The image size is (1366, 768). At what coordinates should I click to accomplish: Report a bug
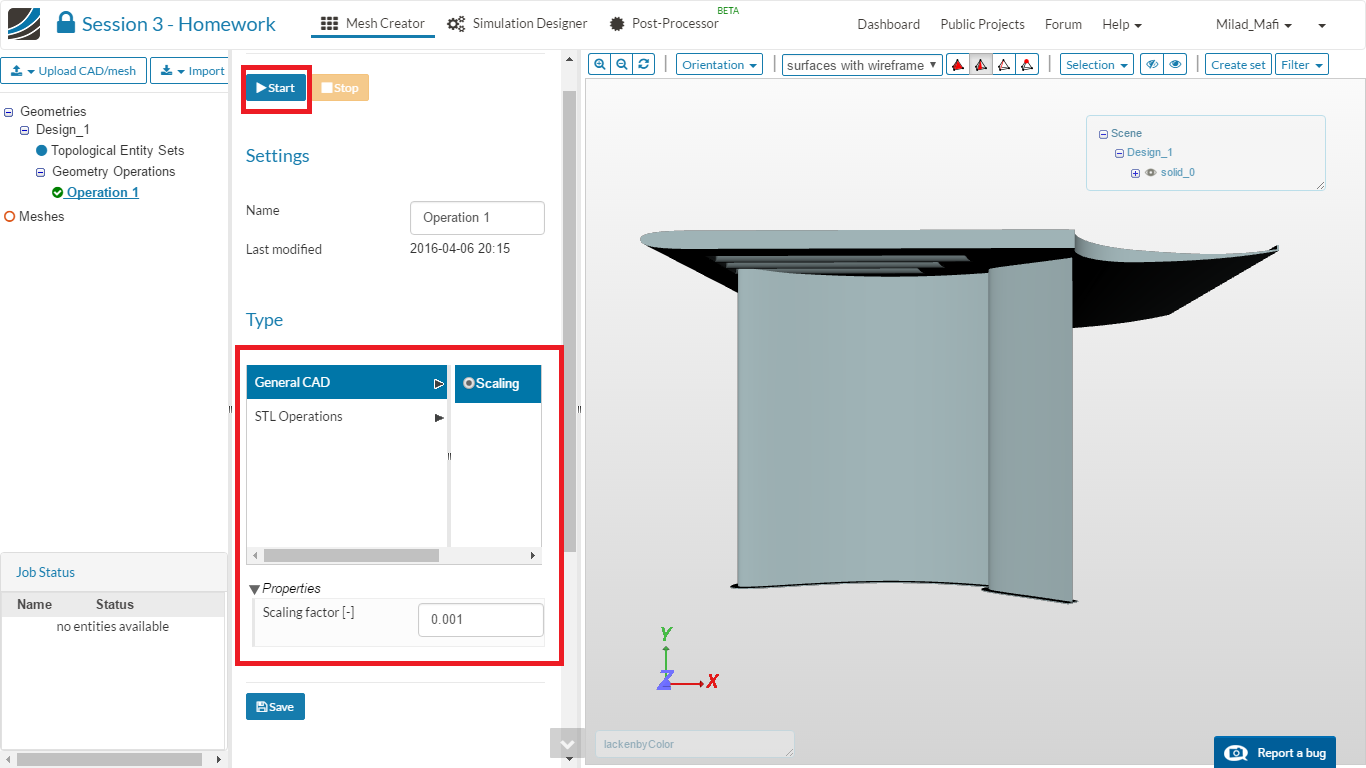1275,753
